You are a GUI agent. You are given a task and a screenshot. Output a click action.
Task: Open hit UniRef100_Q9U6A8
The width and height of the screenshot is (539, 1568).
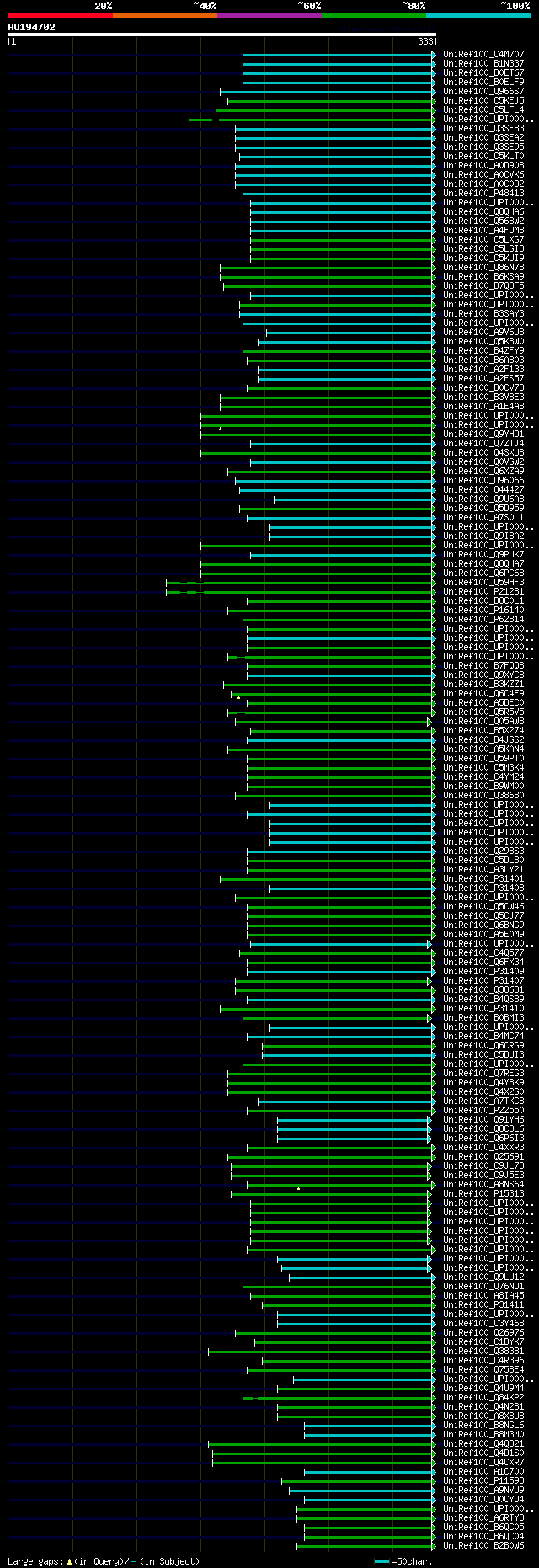483,499
